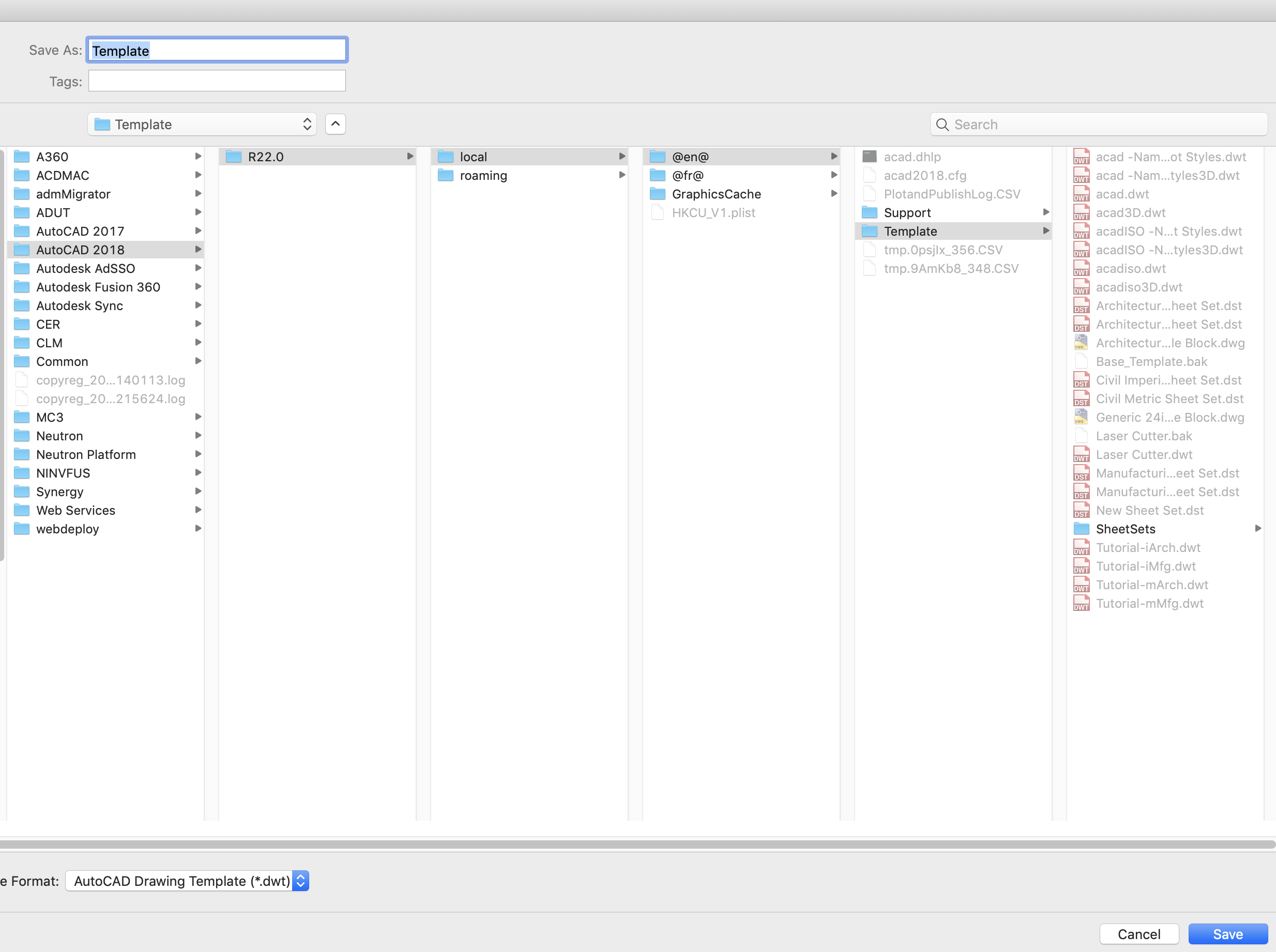Screen dimensions: 1276x952
Task: Click the Cancel button
Action: pos(1139,934)
